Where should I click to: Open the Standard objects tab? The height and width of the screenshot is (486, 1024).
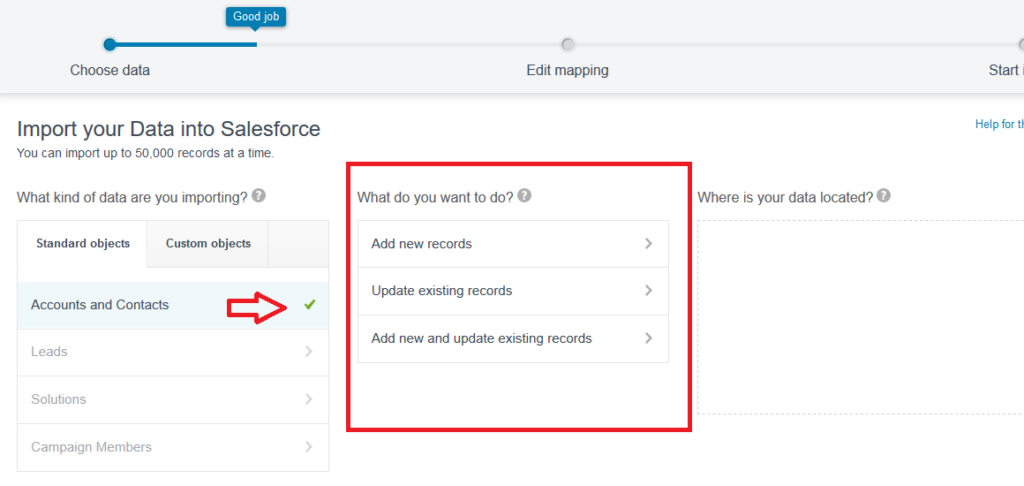click(83, 244)
